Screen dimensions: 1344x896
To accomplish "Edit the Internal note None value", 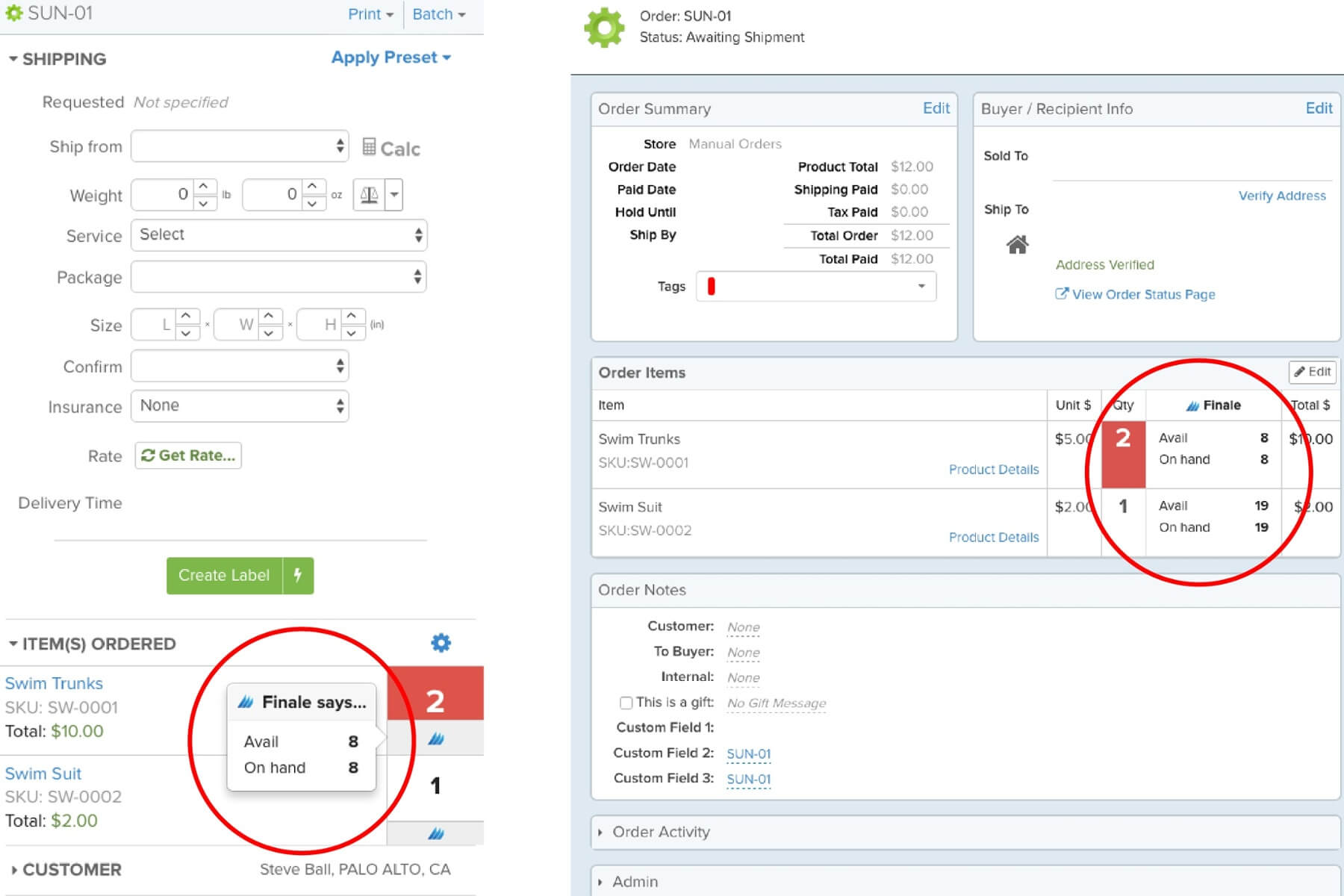I will click(x=744, y=678).
